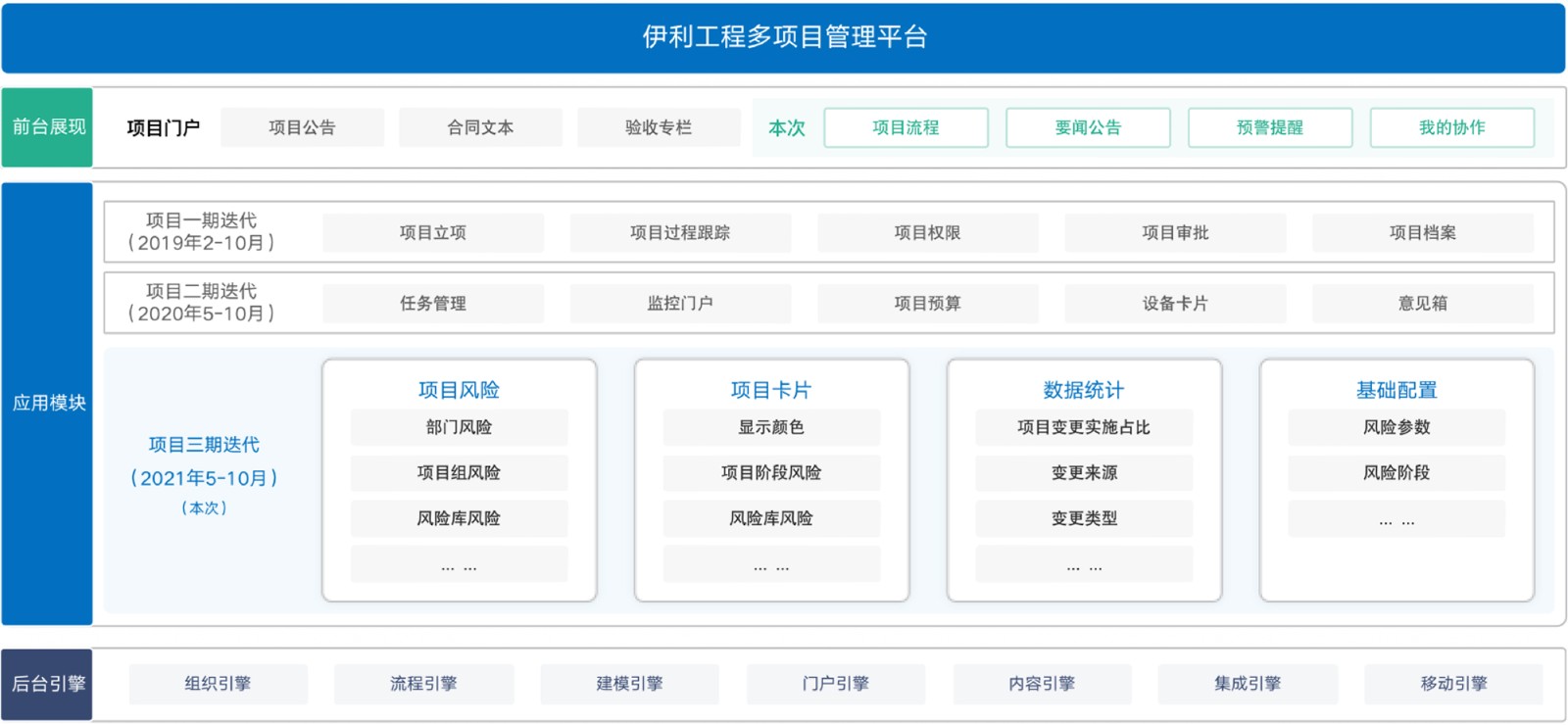
Task: Click 项目变更实施占比 item
Action: [1084, 427]
